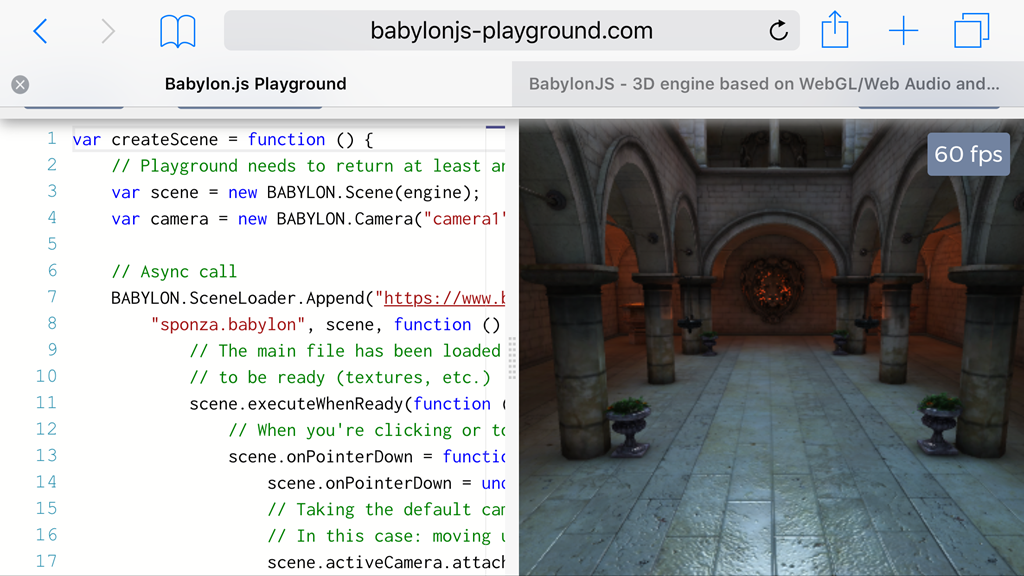1024x576 pixels.
Task: Click the "// In this case: moving" comment
Action: coord(379,536)
